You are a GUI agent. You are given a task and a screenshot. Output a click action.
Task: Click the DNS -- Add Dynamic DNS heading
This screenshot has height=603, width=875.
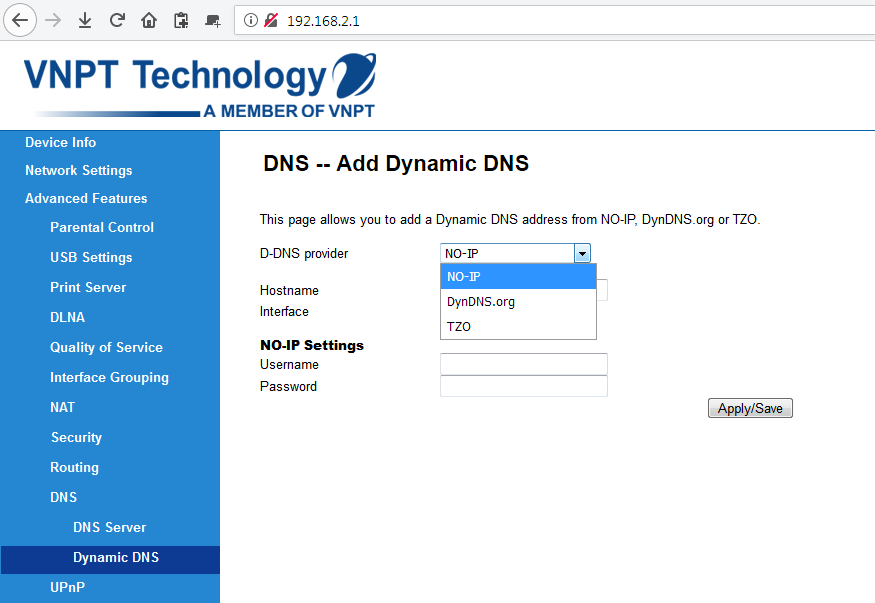click(396, 163)
